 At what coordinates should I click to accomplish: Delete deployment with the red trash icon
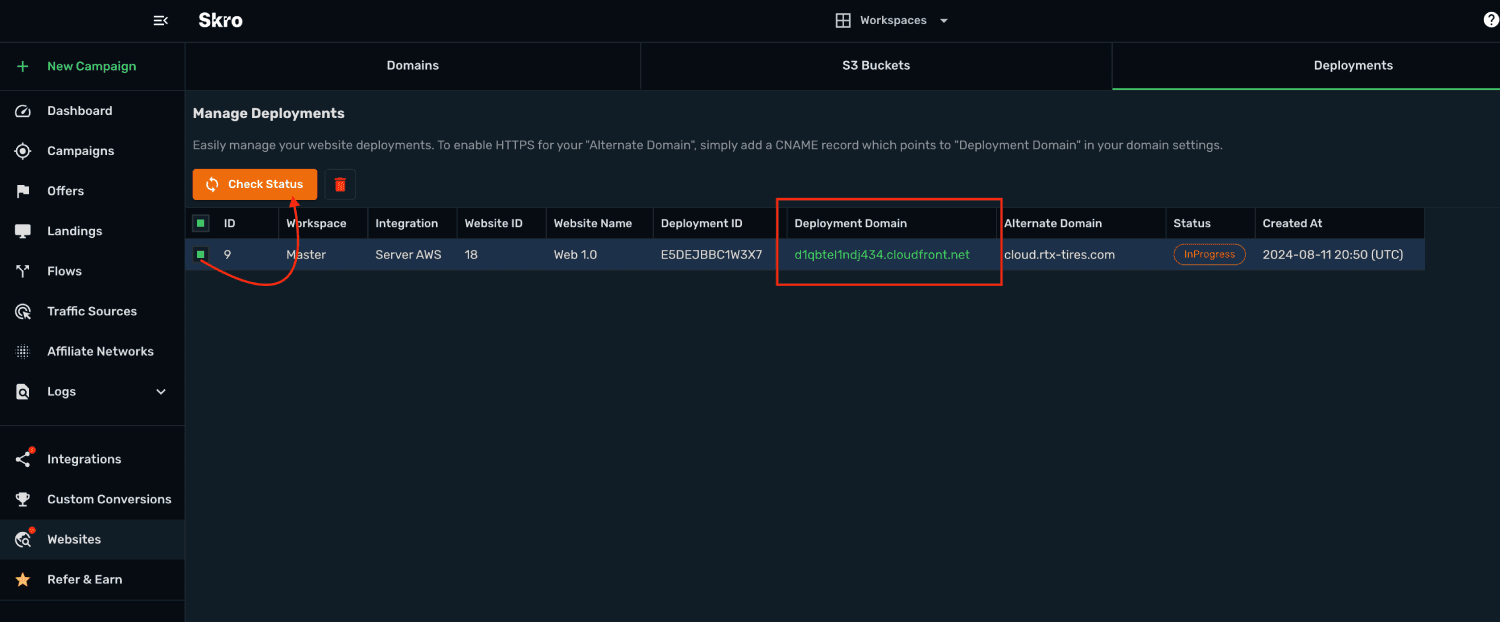coord(340,184)
